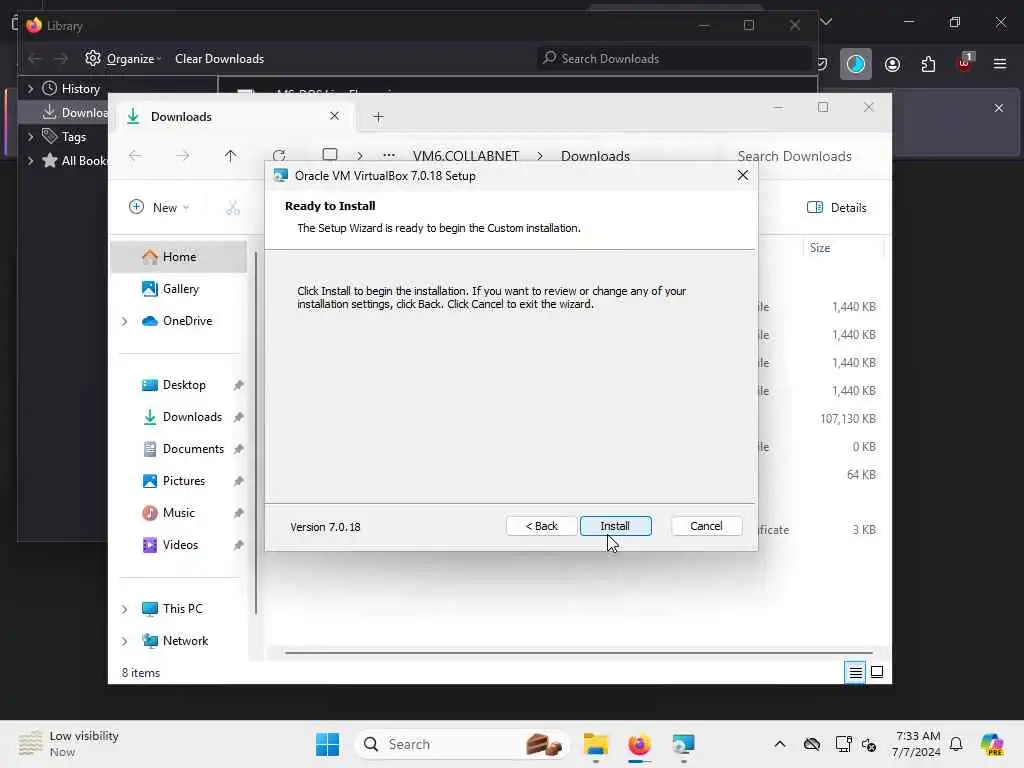
Task: Click Downloads in the address breadcrumb
Action: pyautogui.click(x=595, y=156)
